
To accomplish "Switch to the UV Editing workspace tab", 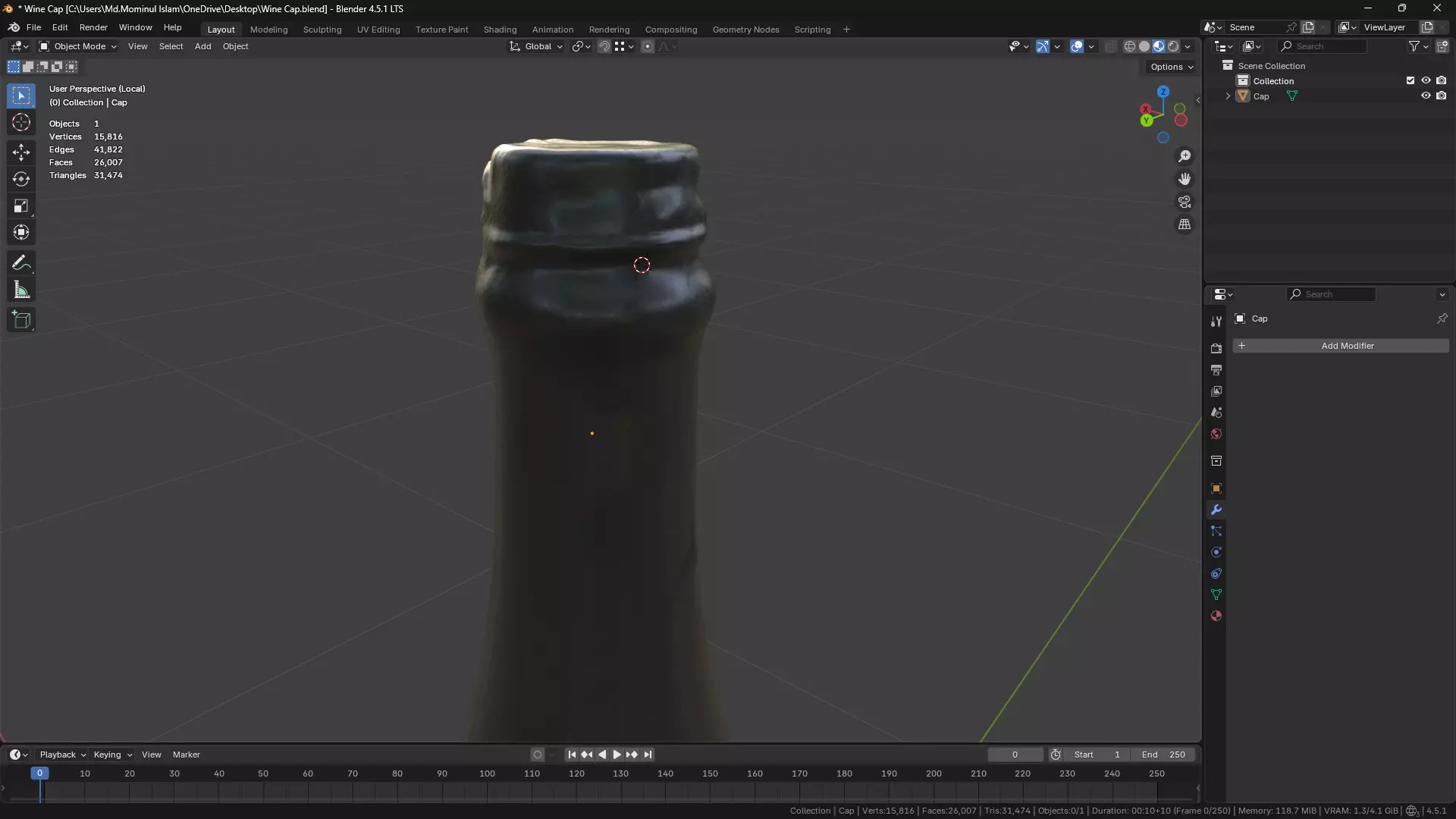I will point(378,30).
